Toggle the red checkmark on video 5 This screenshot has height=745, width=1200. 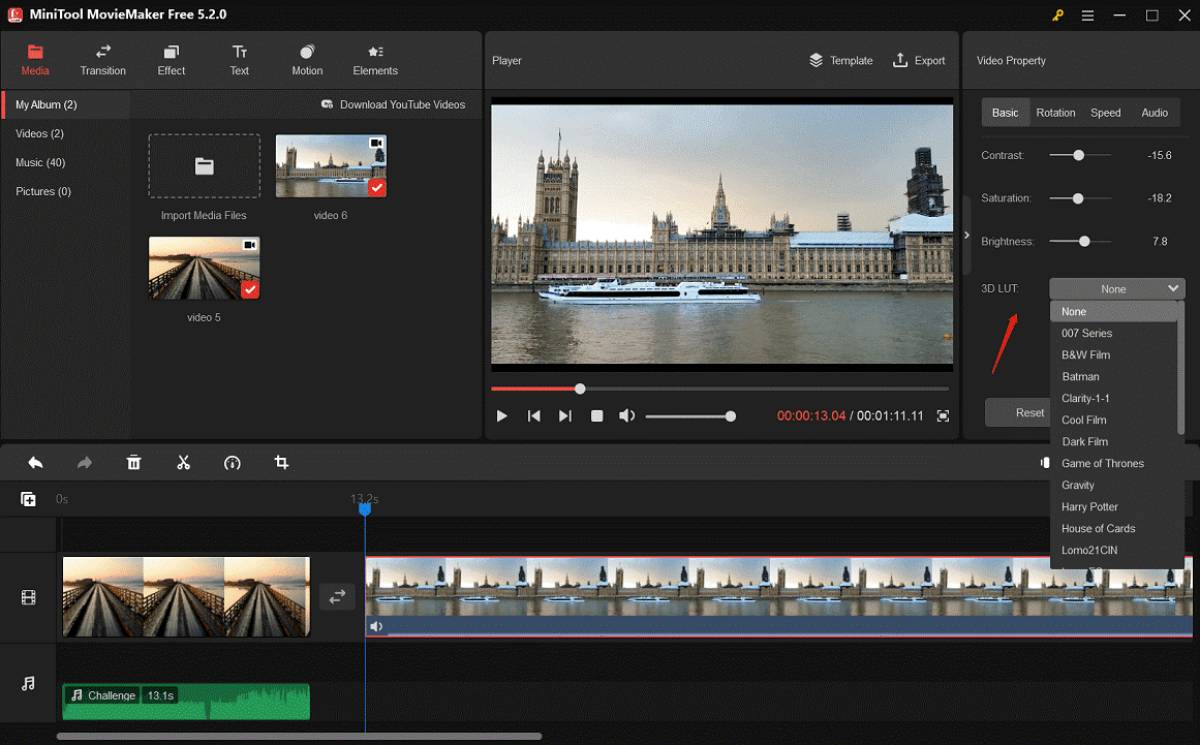tap(250, 290)
